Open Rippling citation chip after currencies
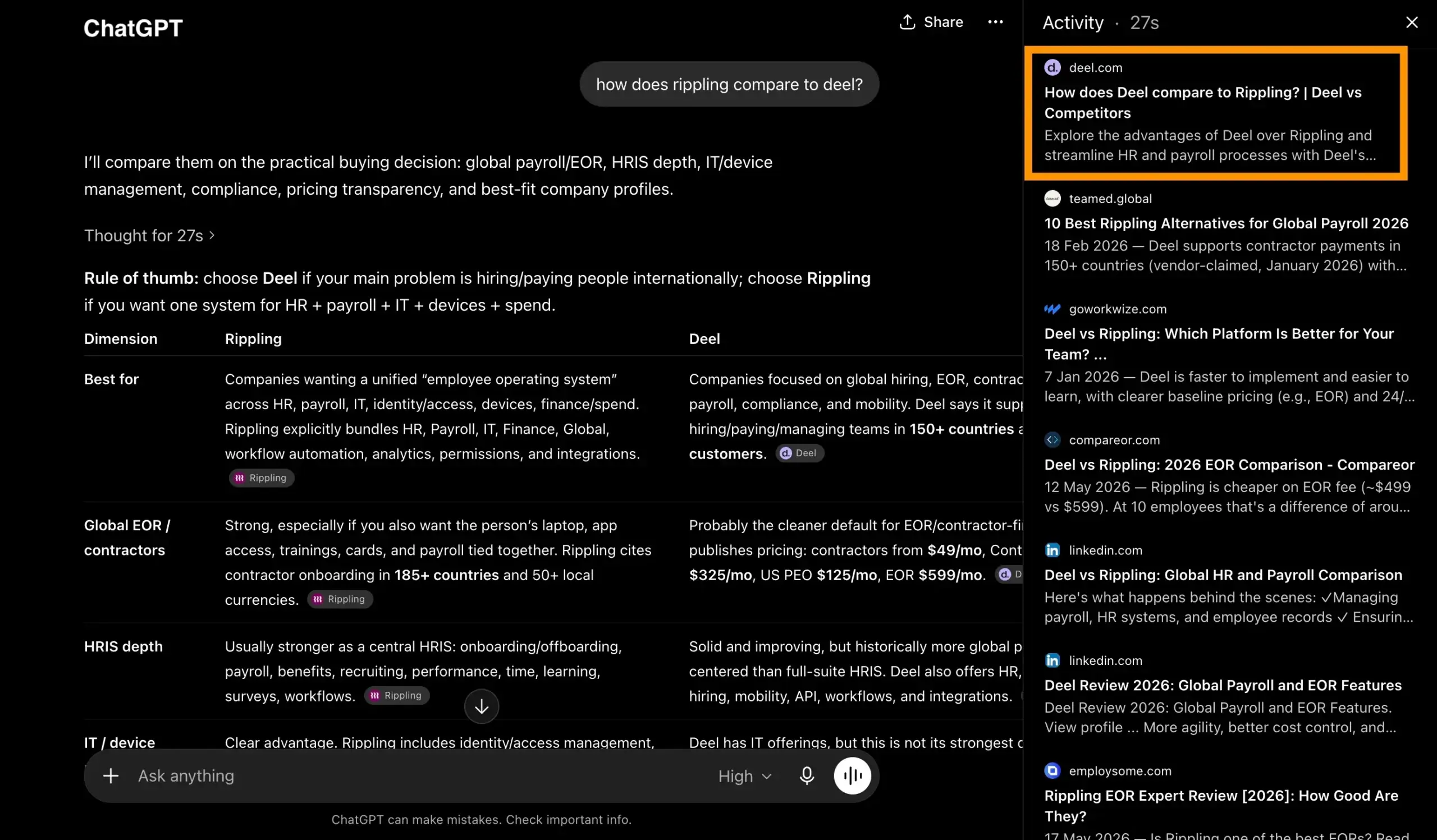The height and width of the screenshot is (840, 1437). [340, 599]
